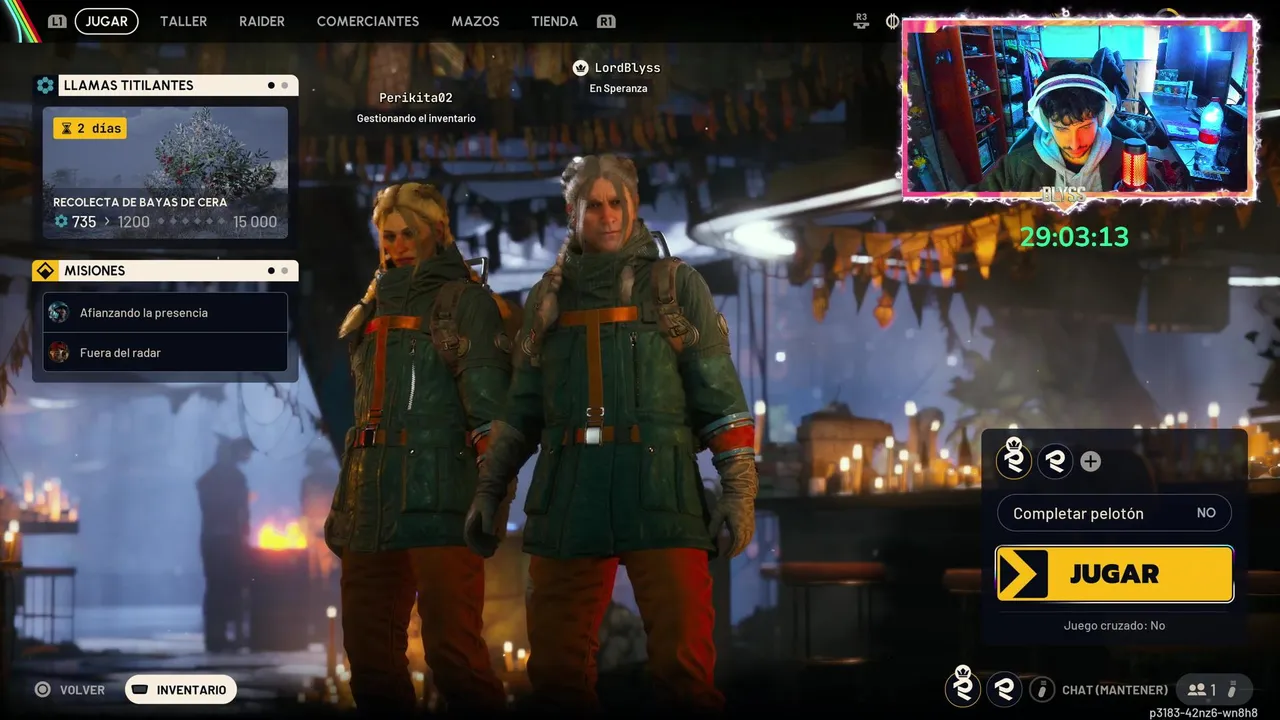Screen dimensions: 1280x720
Task: Click the 15 000 final reward goal
Action: pos(255,222)
